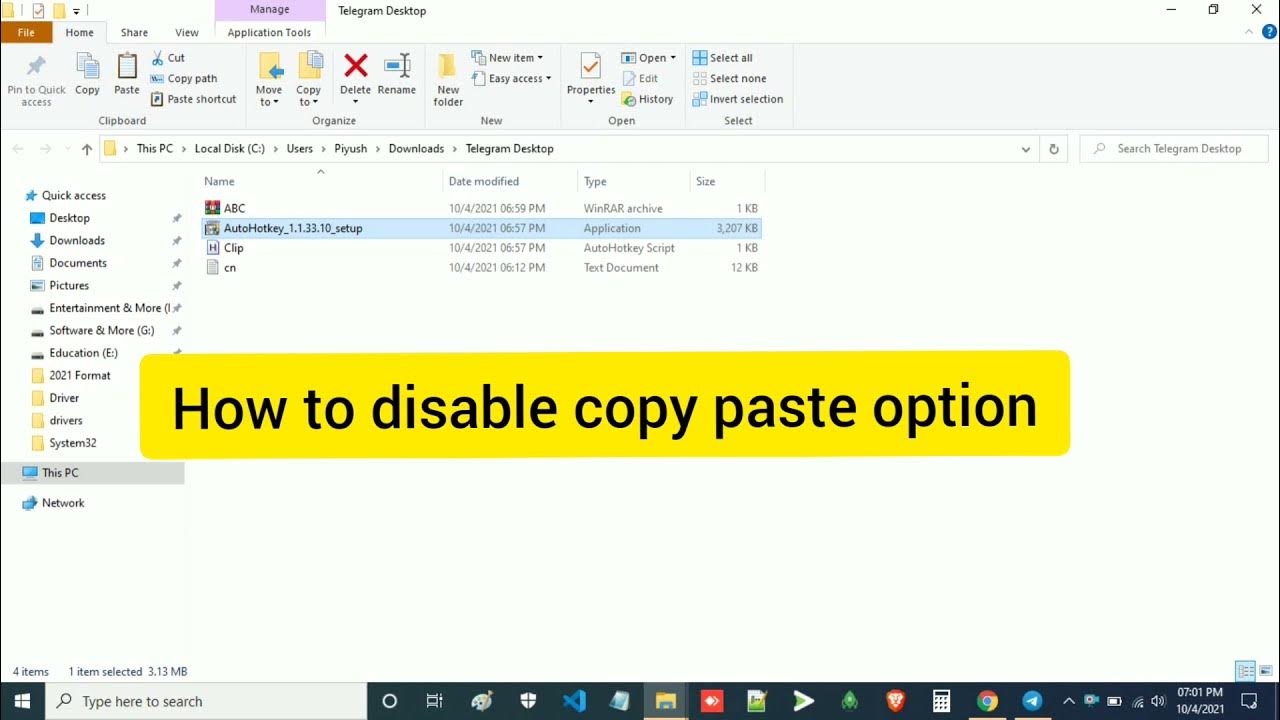This screenshot has width=1280, height=720.
Task: Click Invert selection in ribbon
Action: click(738, 99)
